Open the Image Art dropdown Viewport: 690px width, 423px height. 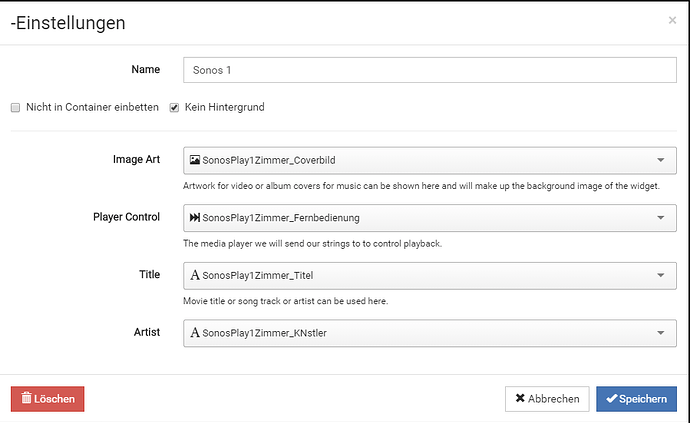pos(429,160)
